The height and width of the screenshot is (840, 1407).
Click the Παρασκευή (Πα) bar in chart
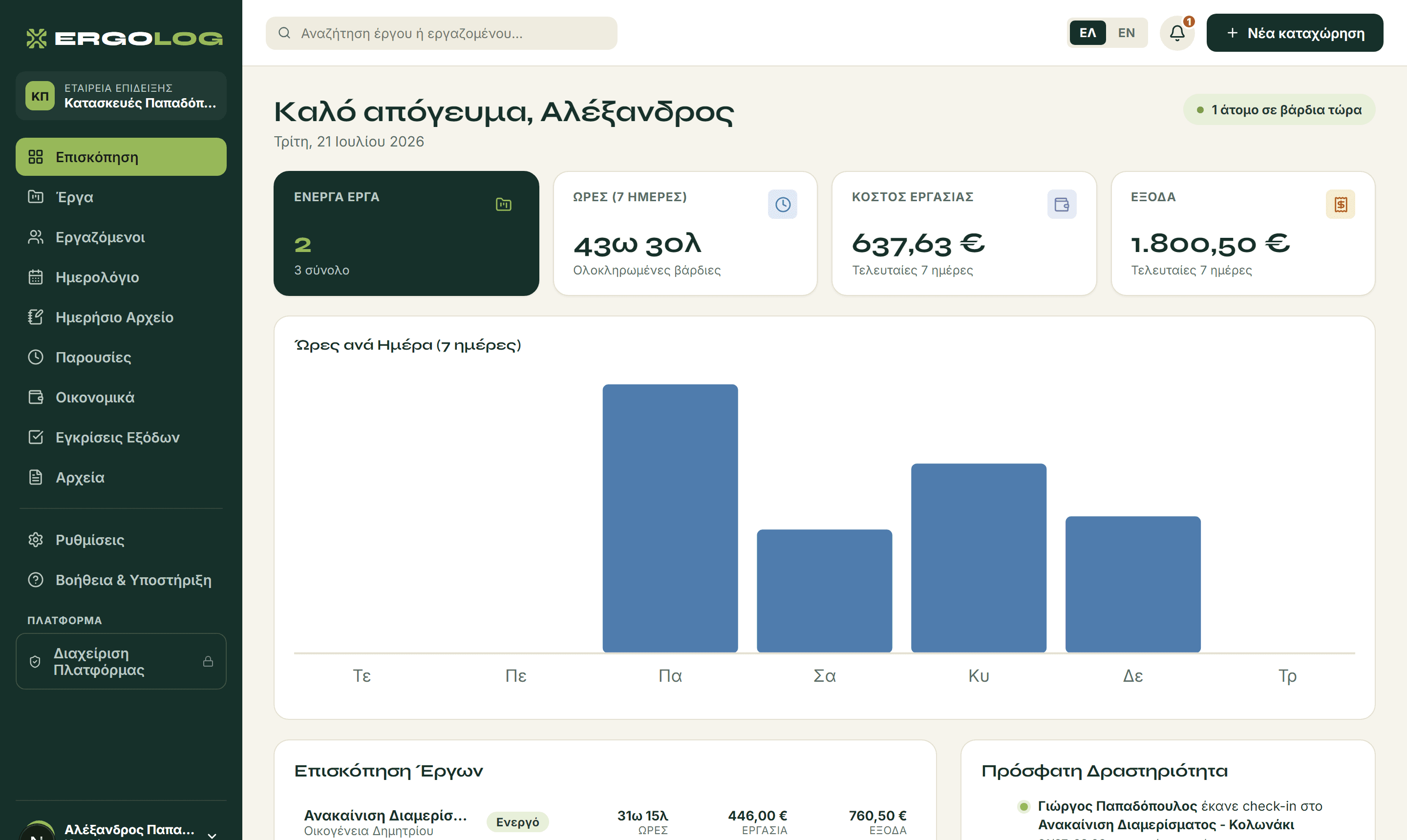(x=670, y=519)
